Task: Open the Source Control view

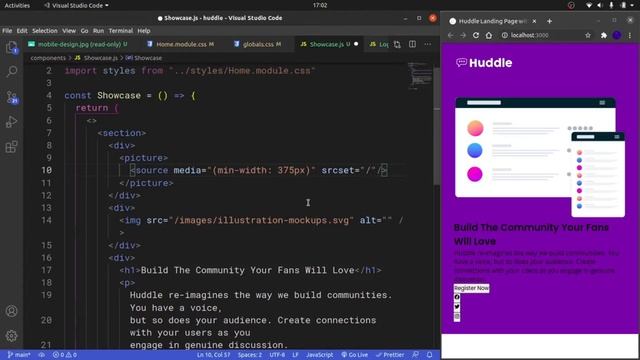Action: click(11, 97)
